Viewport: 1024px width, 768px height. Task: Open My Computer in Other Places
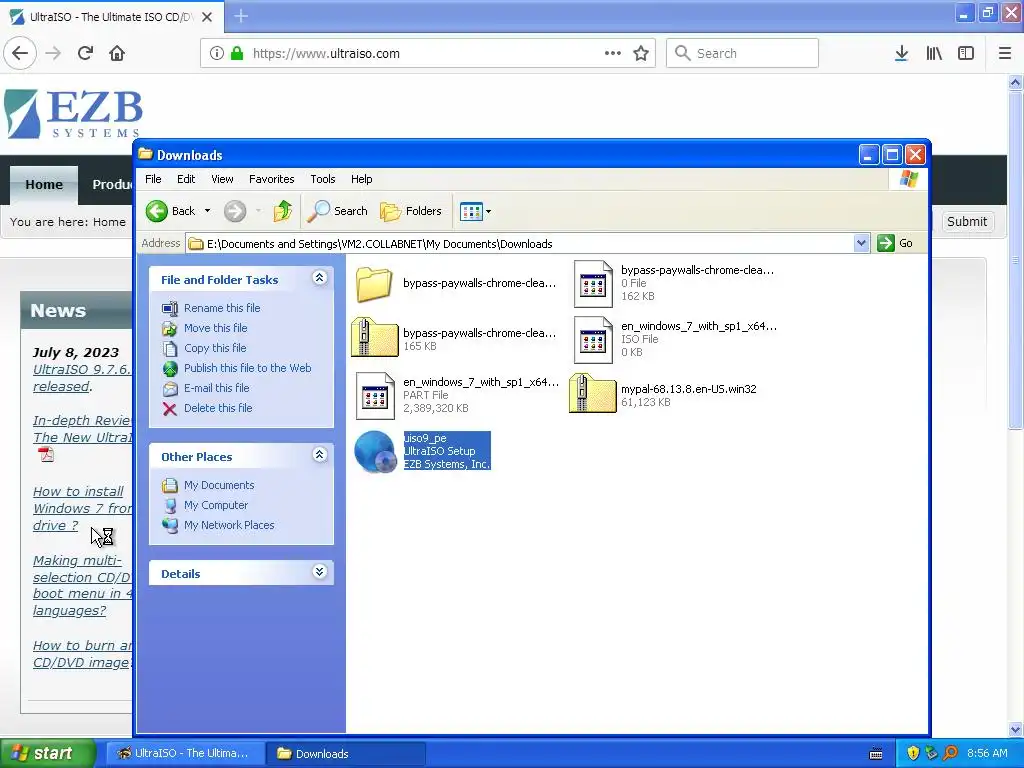point(216,505)
